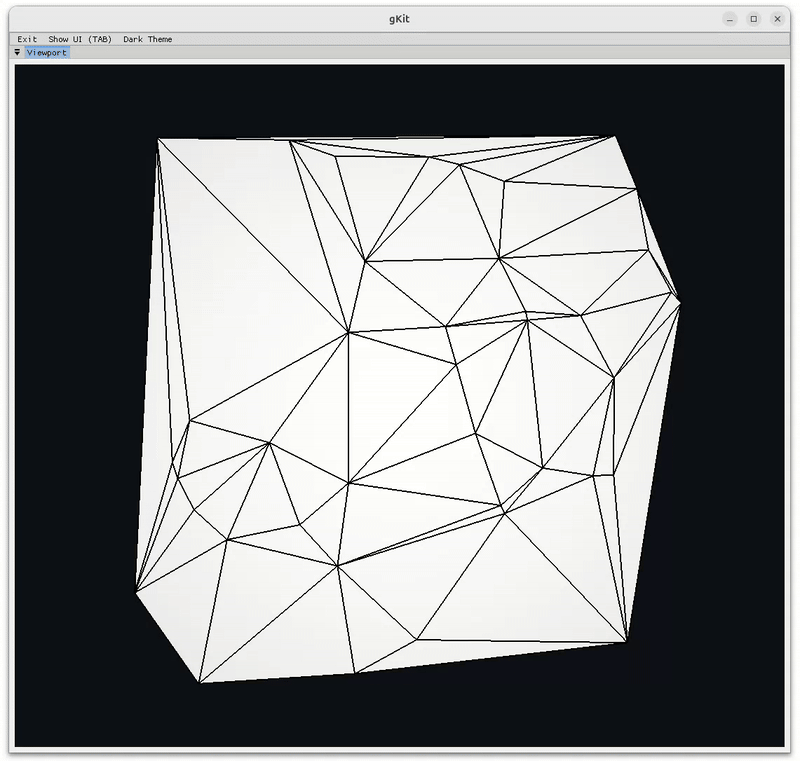Collapse the Viewport panel triangle
The width and height of the screenshot is (800, 761).
(17, 52)
